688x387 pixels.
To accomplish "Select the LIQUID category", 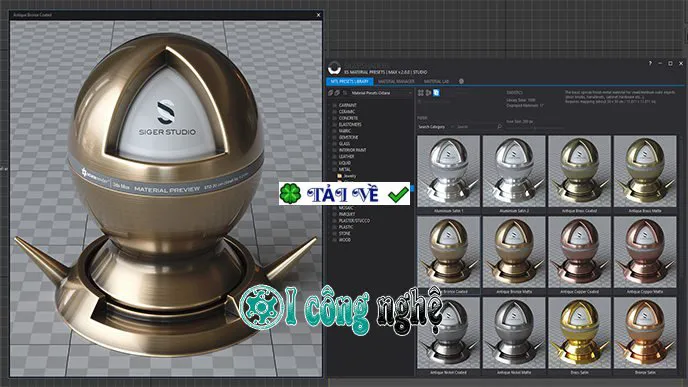I will pyautogui.click(x=345, y=163).
